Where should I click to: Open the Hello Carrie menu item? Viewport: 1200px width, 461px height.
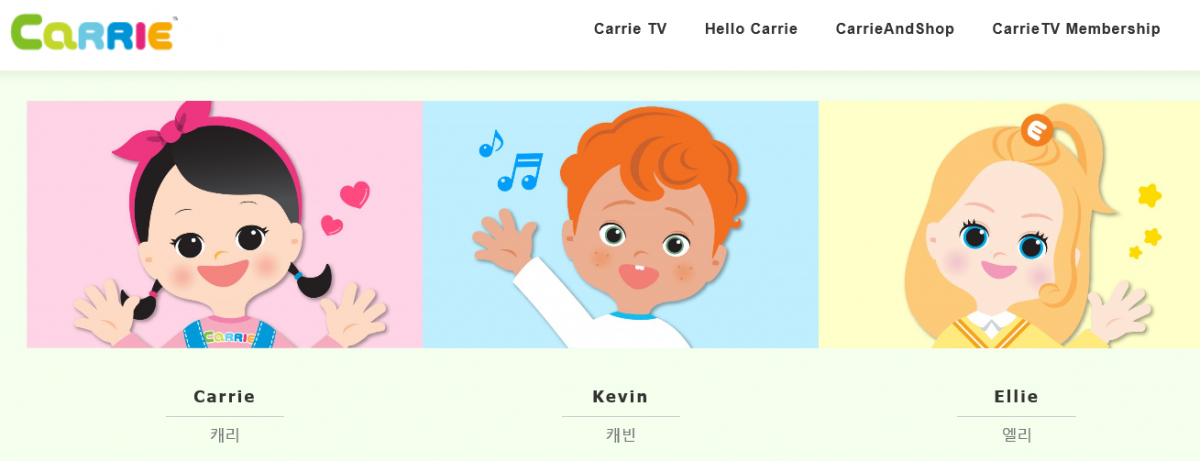point(751,29)
